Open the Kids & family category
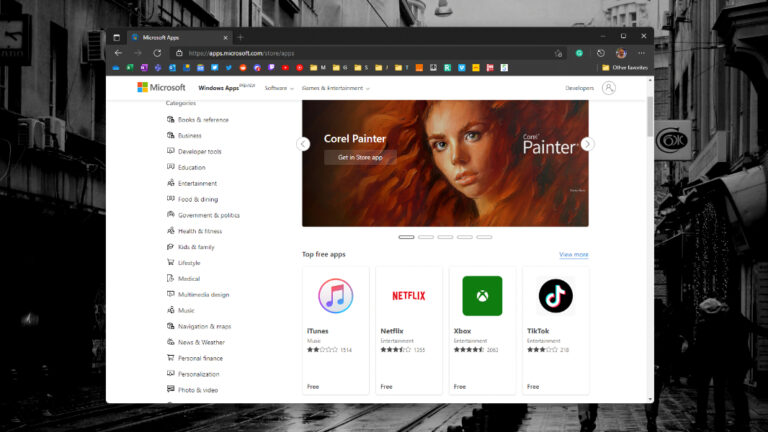This screenshot has height=432, width=768. pos(191,247)
